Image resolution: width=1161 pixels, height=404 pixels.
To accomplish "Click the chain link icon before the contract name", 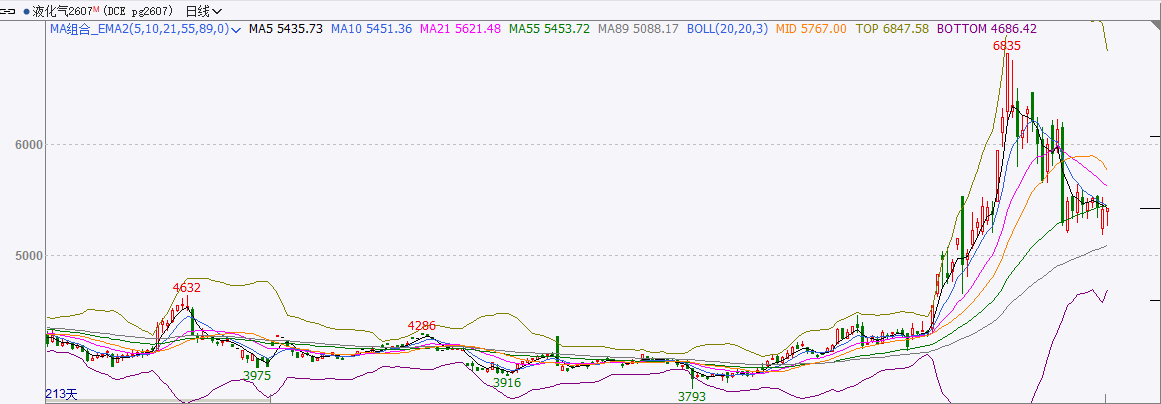I will click(9, 11).
